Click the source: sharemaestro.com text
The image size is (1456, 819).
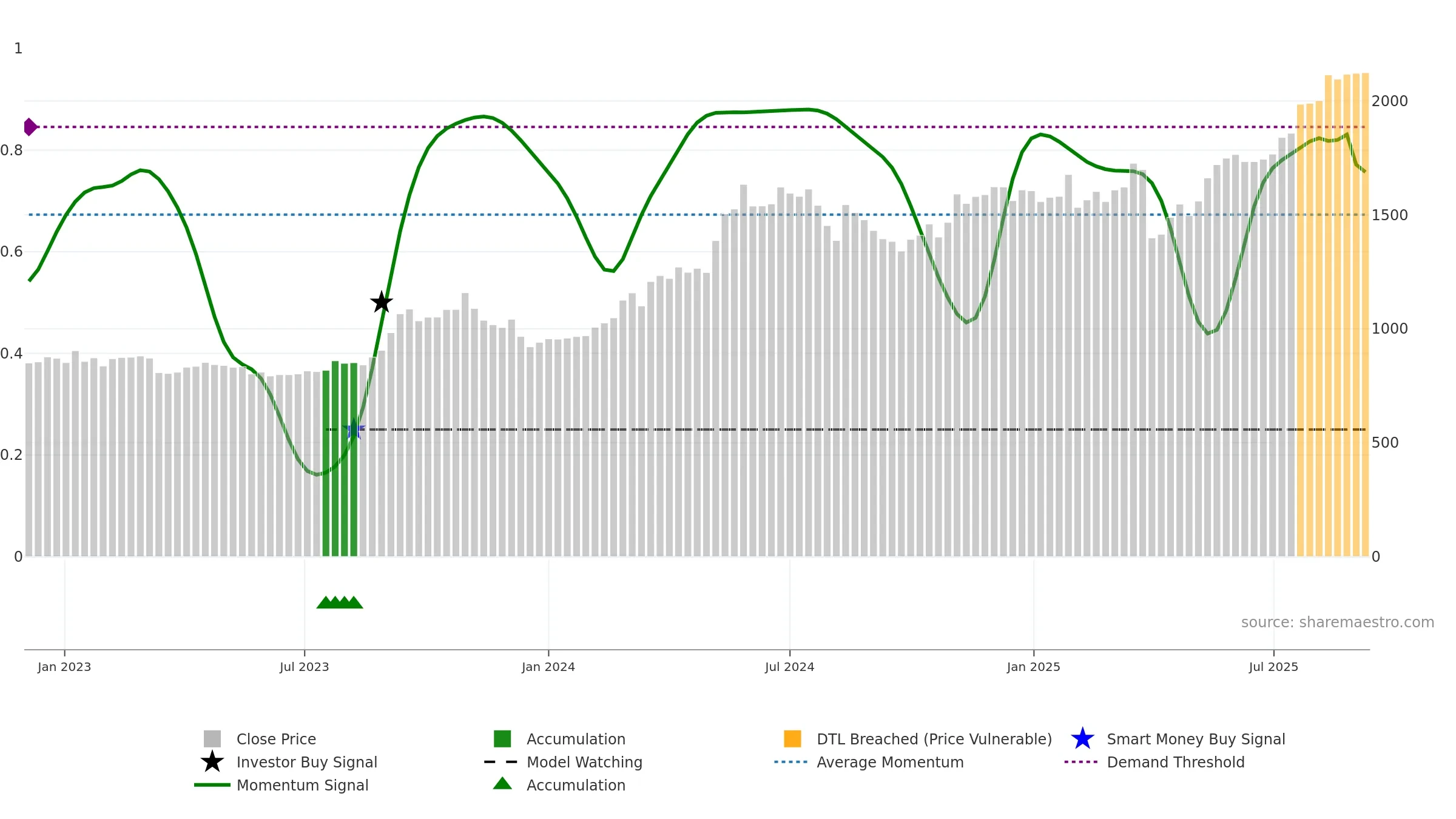coord(1338,622)
